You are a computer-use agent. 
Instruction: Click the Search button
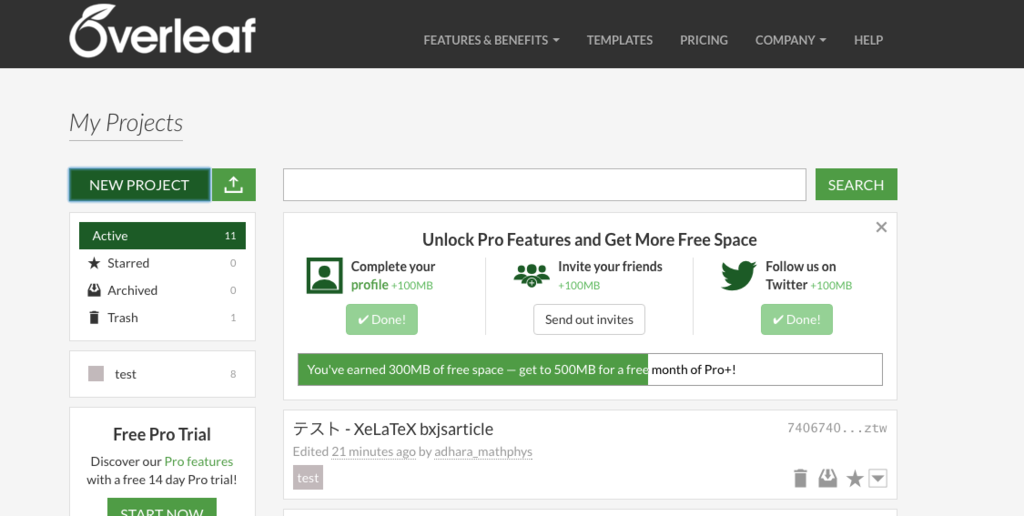click(x=856, y=185)
